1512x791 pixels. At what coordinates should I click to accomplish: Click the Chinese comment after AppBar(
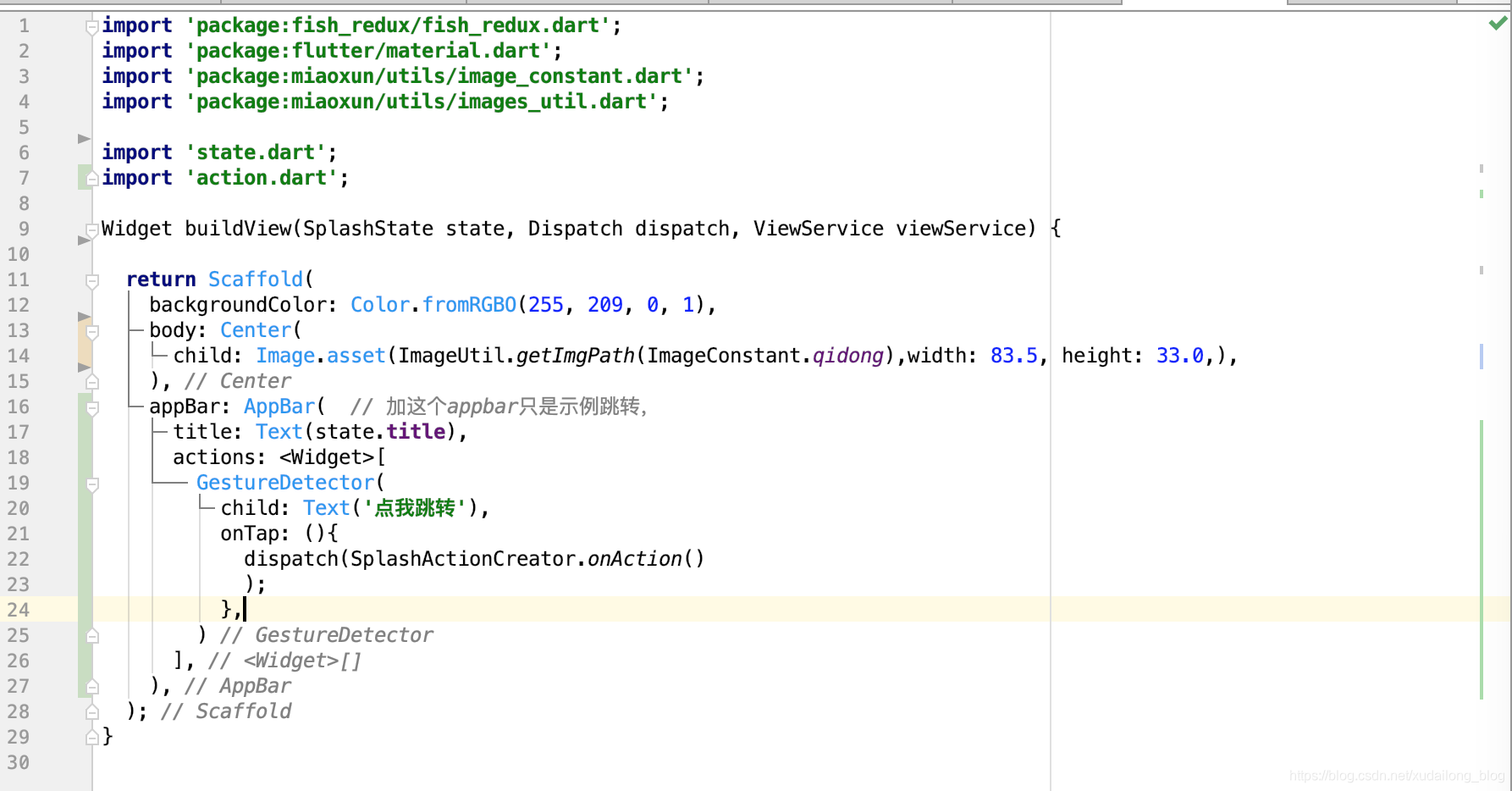499,407
